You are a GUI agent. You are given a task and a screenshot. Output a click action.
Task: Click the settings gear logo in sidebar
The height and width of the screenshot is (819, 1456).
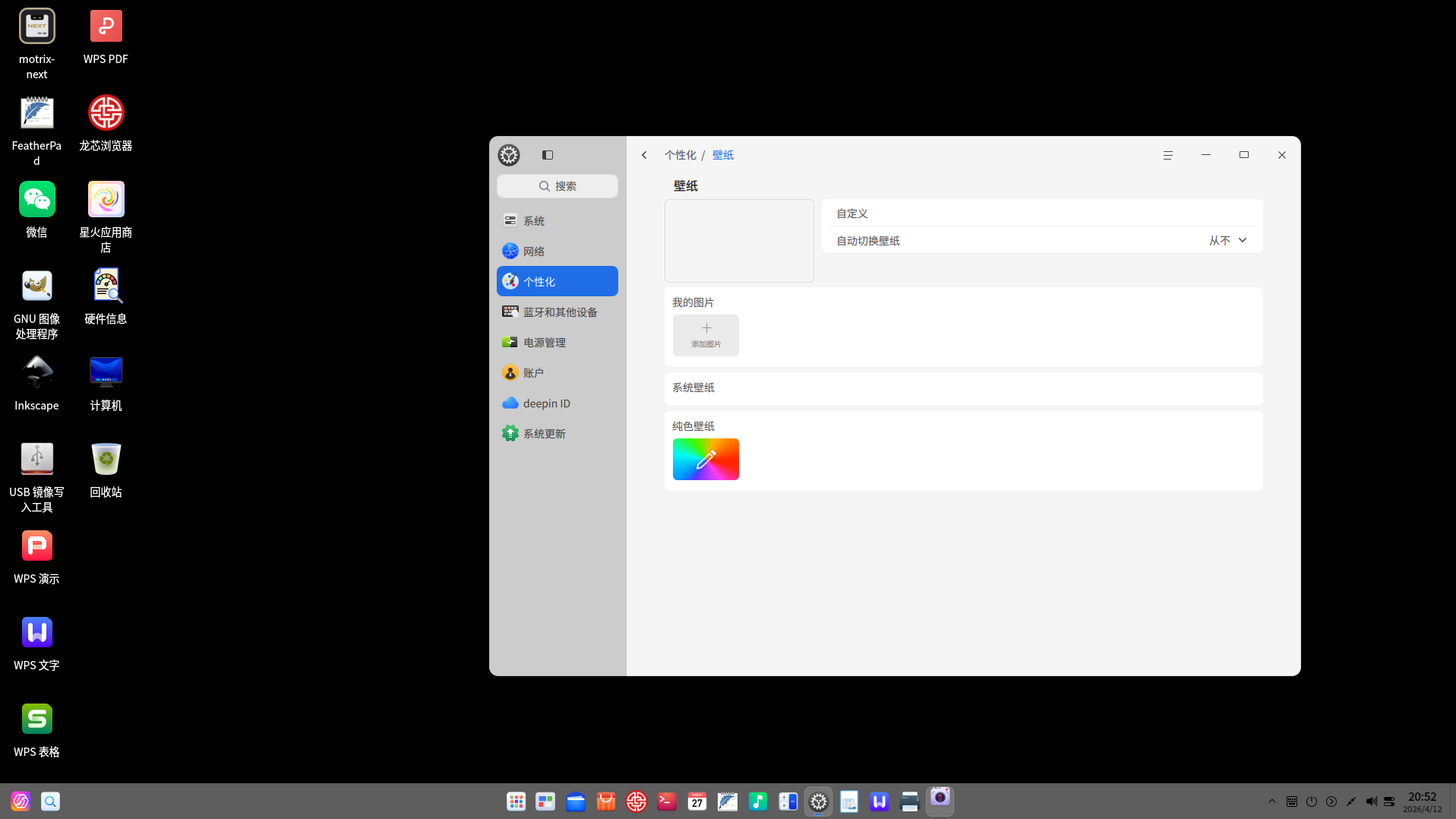(x=509, y=155)
